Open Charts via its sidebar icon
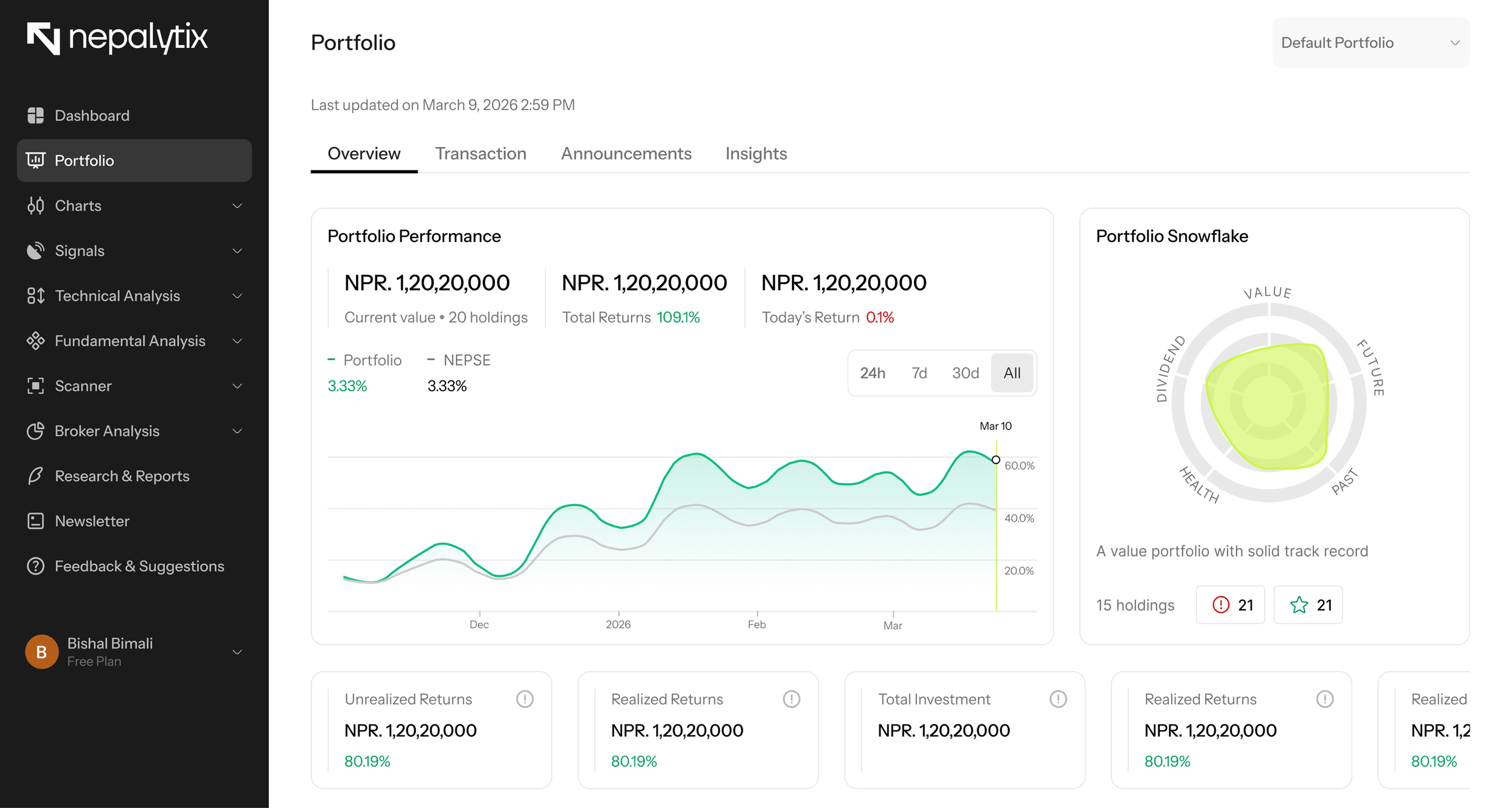 [36, 206]
